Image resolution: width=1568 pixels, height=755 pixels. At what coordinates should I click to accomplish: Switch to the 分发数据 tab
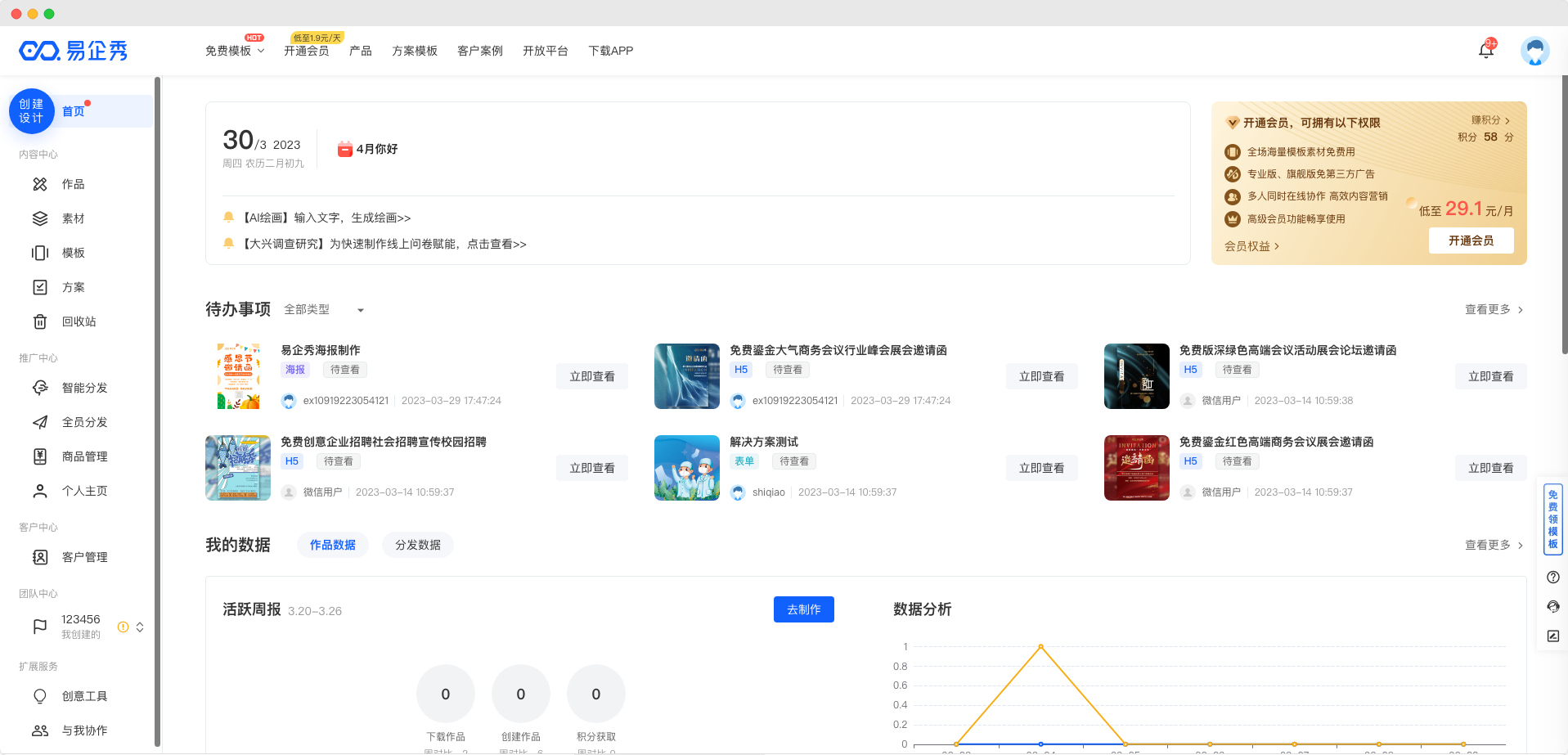pos(418,546)
